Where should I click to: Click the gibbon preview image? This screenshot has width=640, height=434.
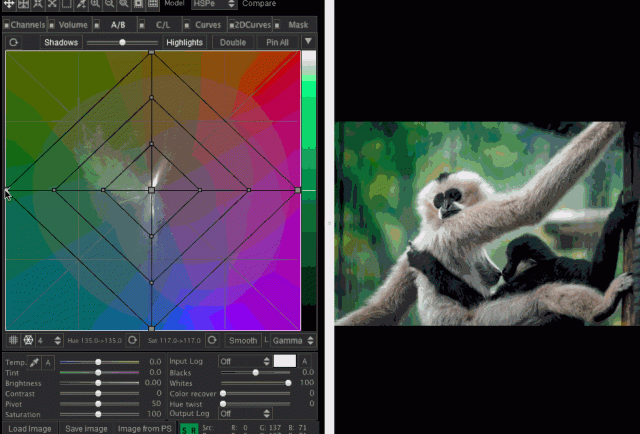(x=487, y=223)
